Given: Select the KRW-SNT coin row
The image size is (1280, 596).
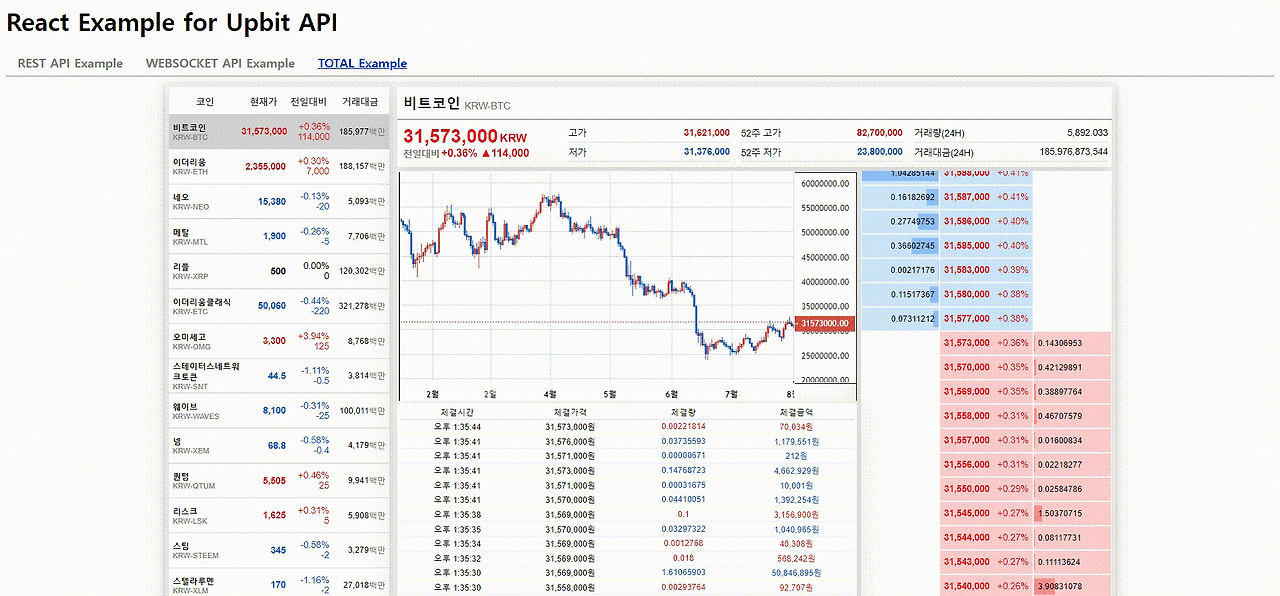Looking at the screenshot, I should (x=279, y=376).
